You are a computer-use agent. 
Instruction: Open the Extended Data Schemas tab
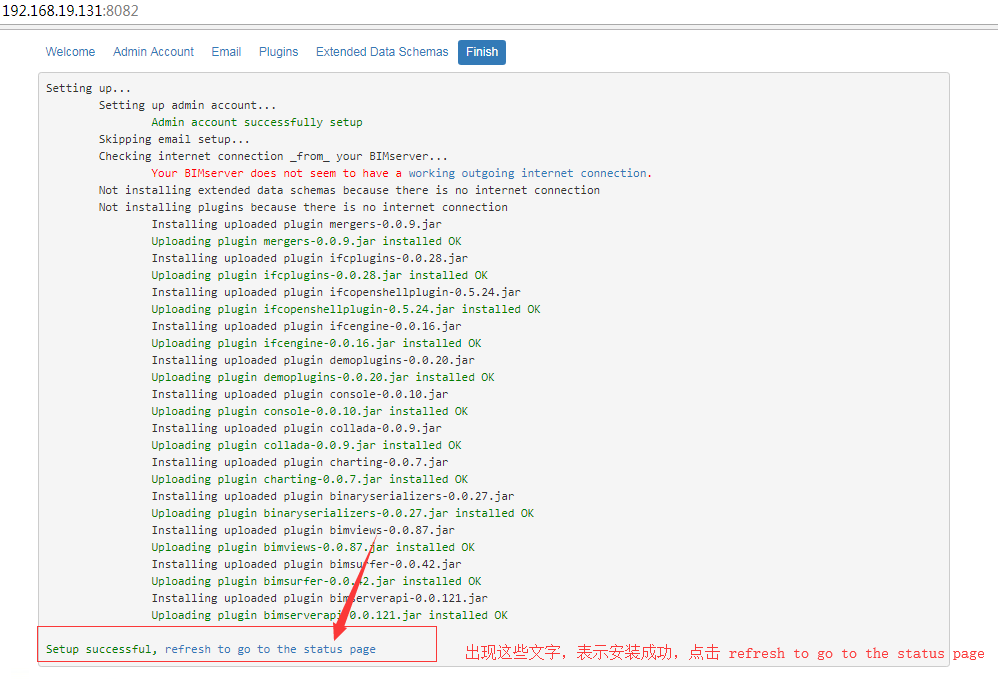click(x=382, y=52)
